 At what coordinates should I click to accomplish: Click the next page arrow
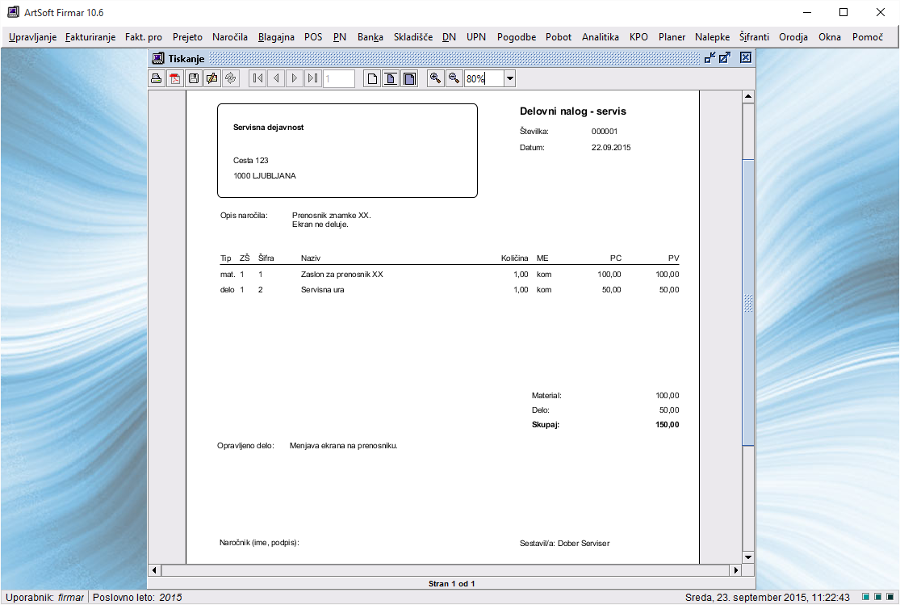[295, 78]
